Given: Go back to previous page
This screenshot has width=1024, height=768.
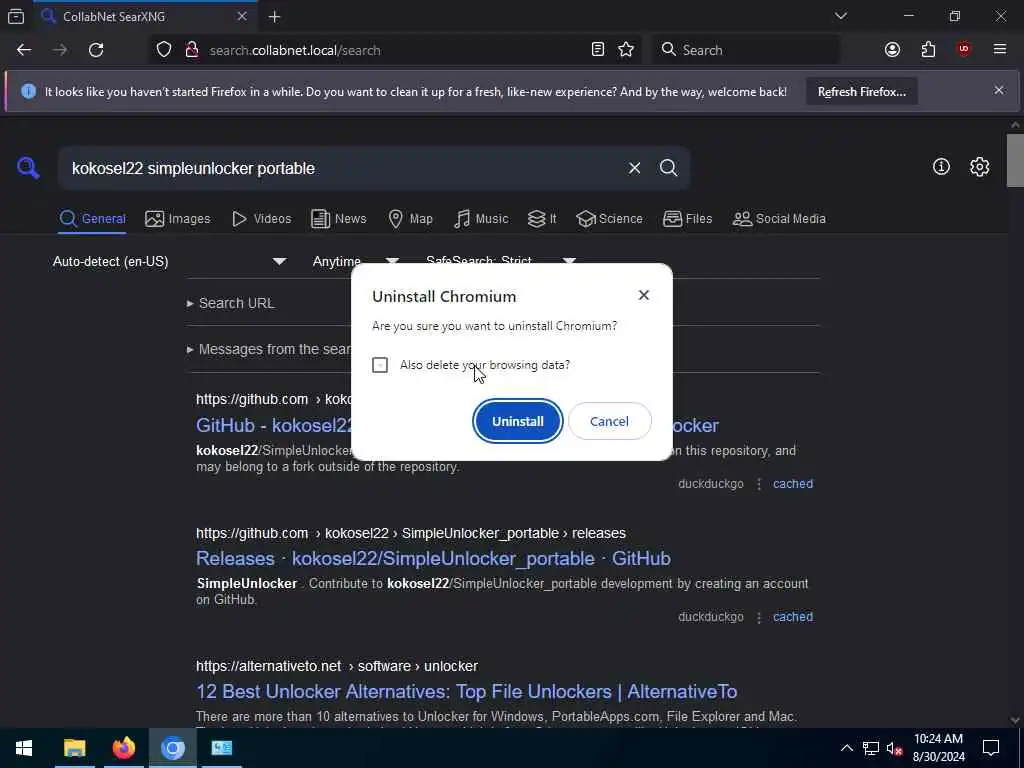Looking at the screenshot, I should [24, 50].
